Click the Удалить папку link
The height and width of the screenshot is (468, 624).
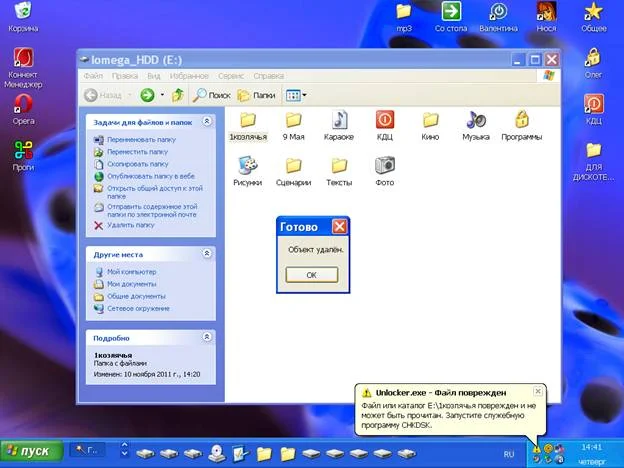click(130, 225)
